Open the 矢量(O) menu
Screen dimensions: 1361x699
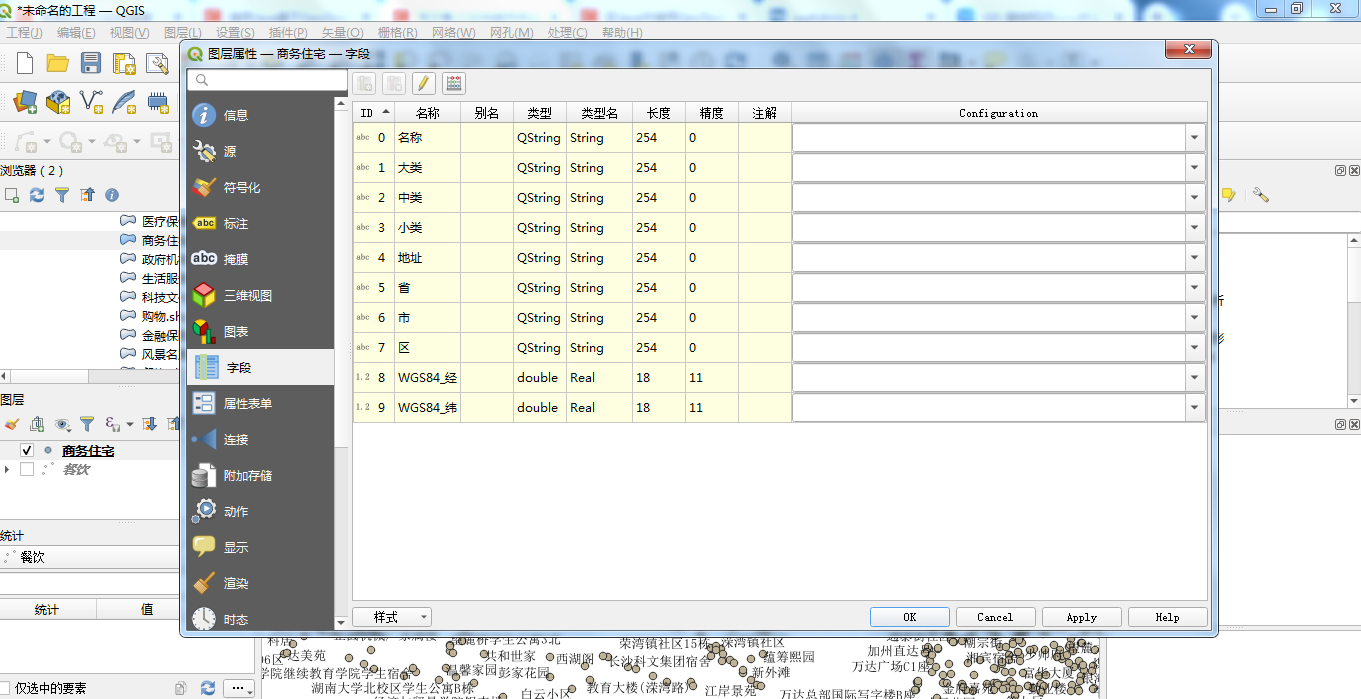pos(341,33)
